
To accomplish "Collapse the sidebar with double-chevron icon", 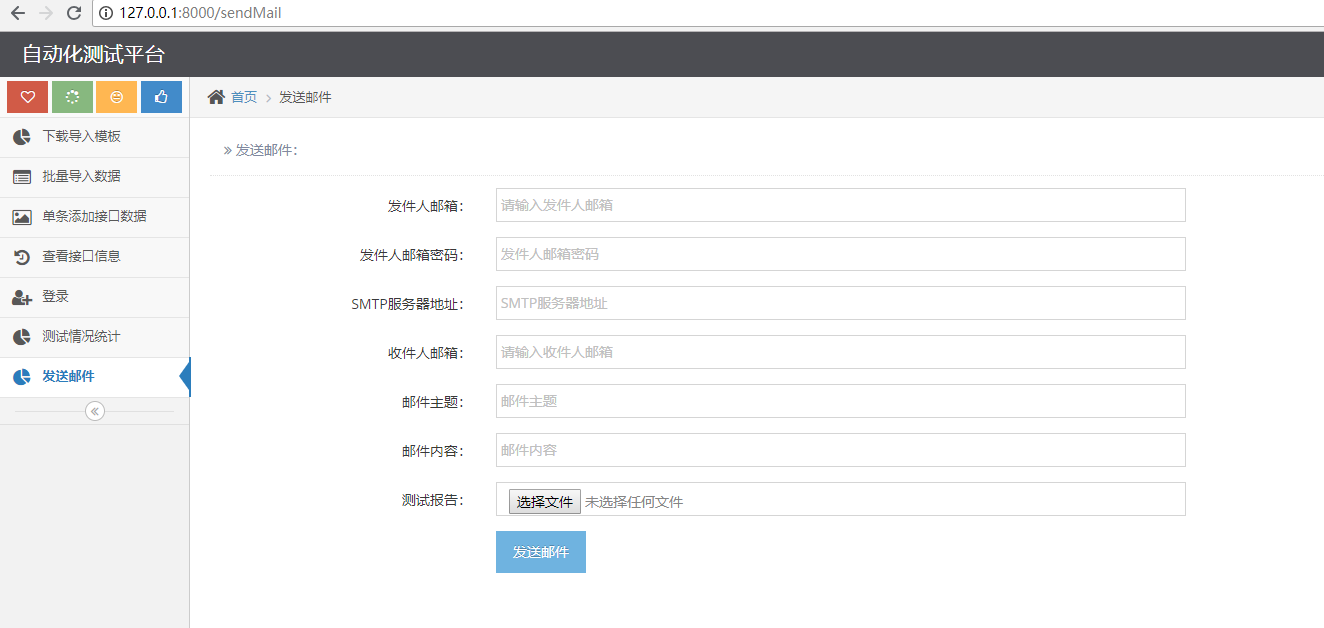I will (95, 411).
